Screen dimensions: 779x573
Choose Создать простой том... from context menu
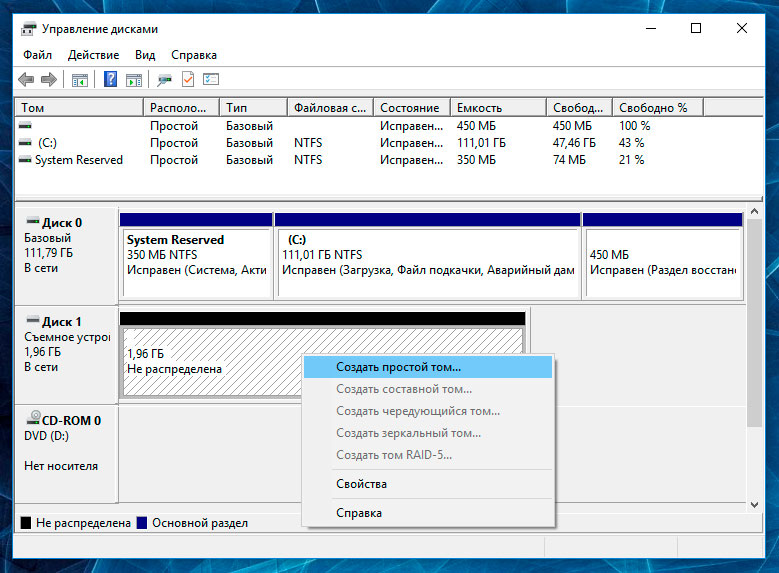tap(428, 367)
